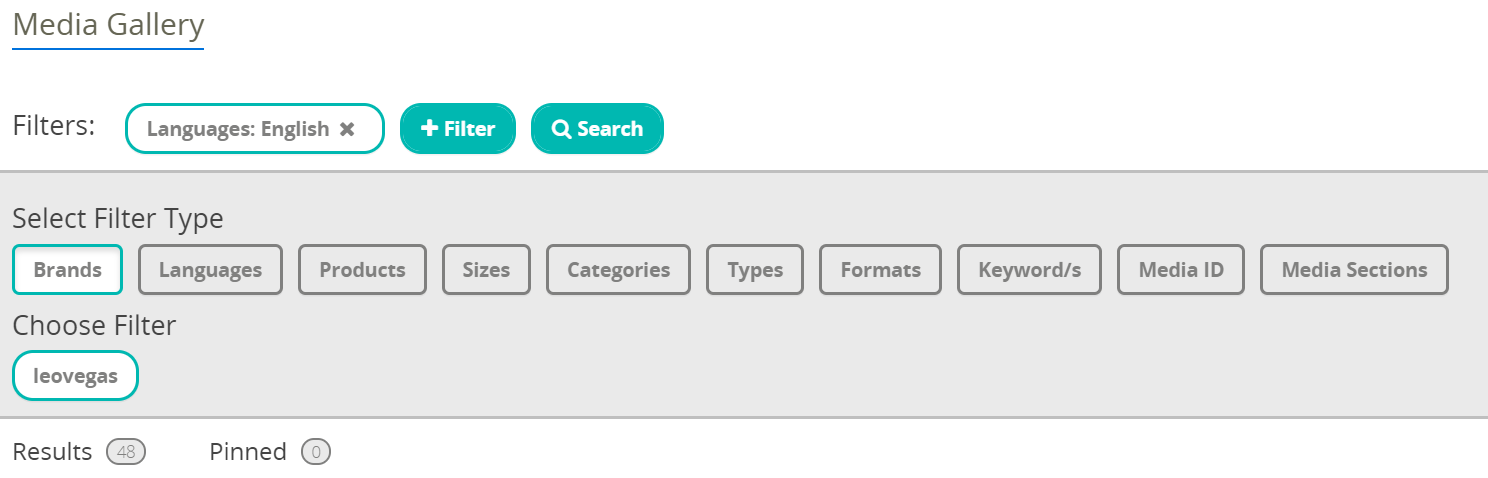Pick the Sizes filter type
This screenshot has height=478, width=1488.
[x=486, y=270]
